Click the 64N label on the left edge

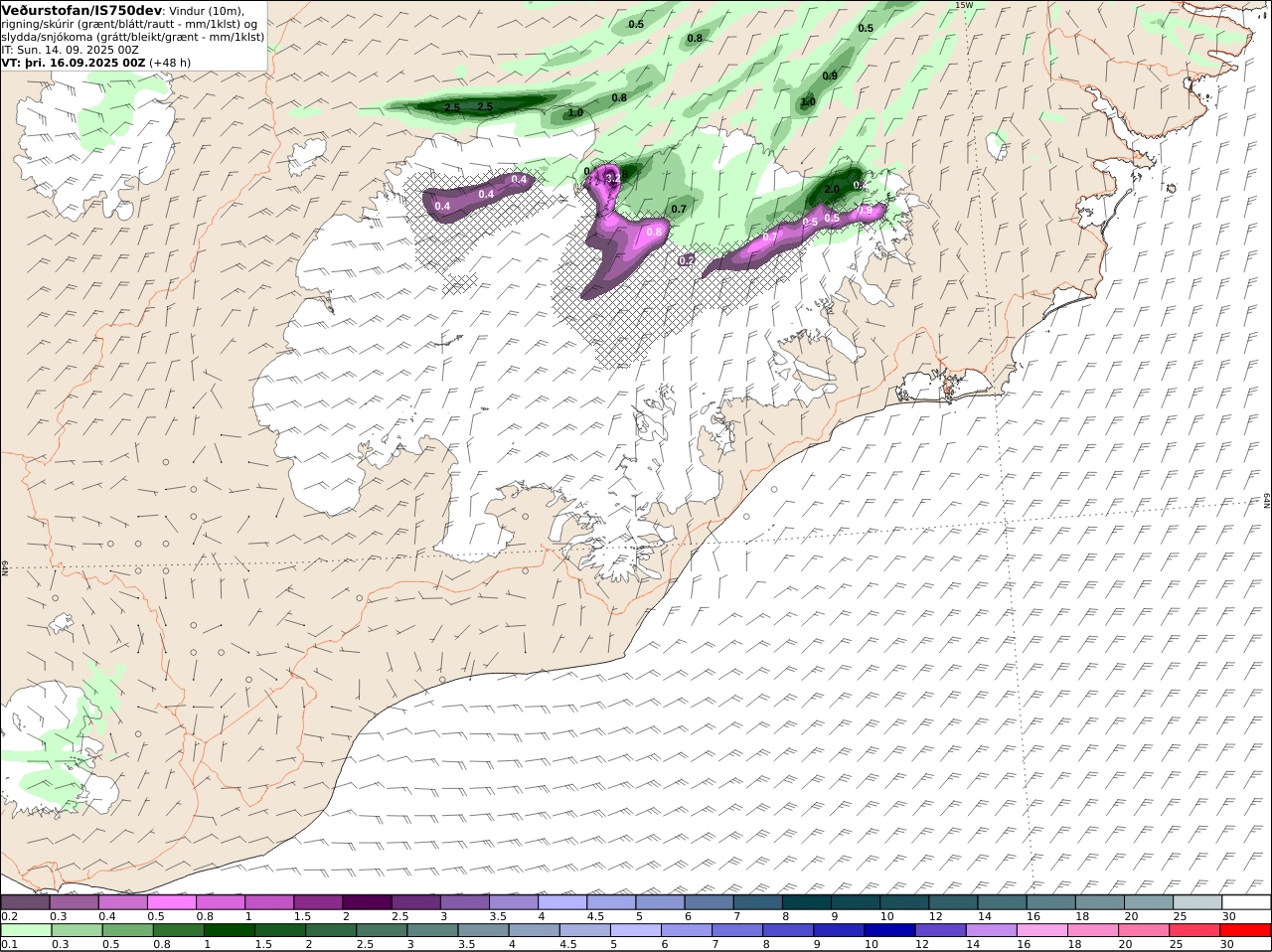tap(5, 567)
